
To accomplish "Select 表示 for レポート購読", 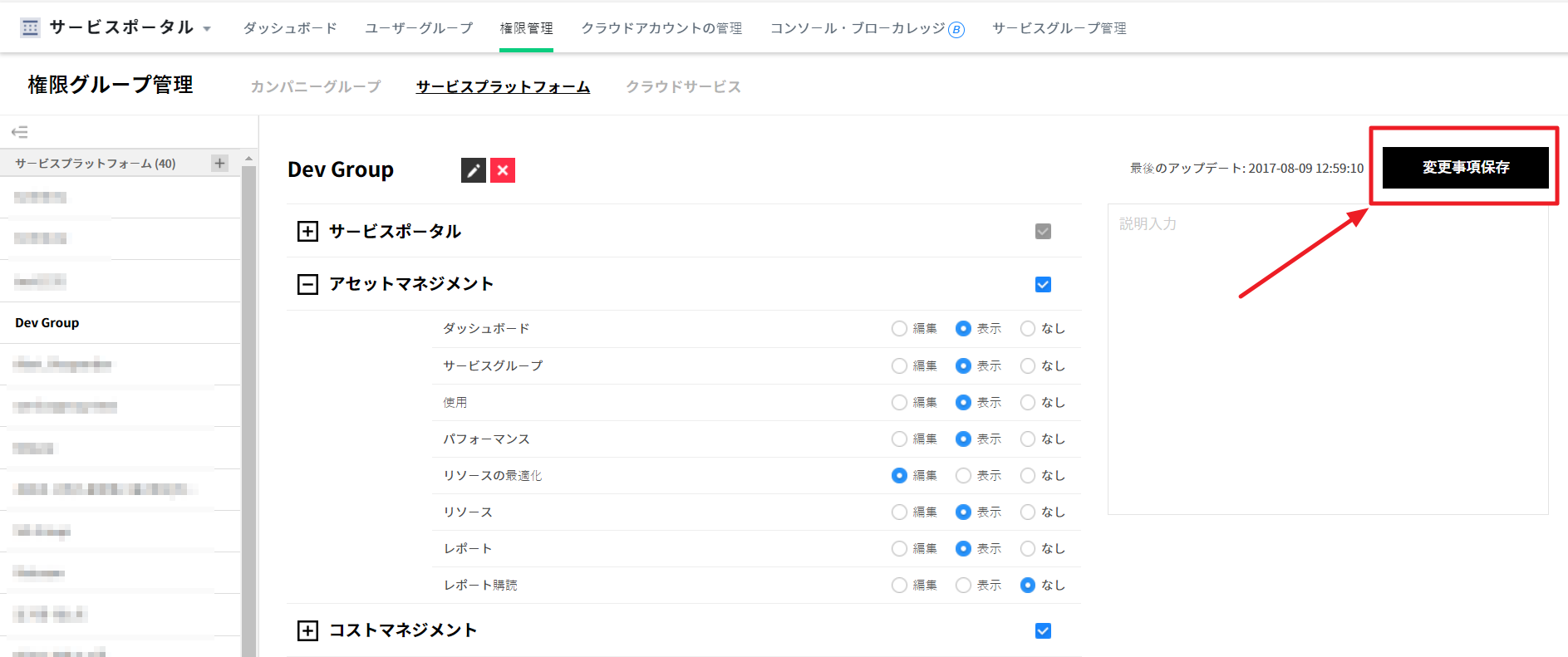I will tap(963, 585).
